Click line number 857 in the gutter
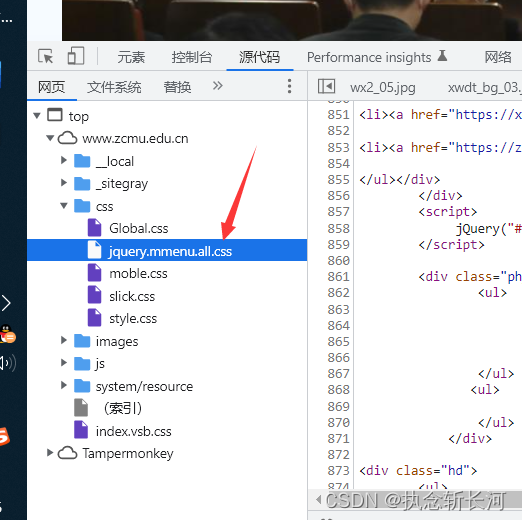 point(338,212)
